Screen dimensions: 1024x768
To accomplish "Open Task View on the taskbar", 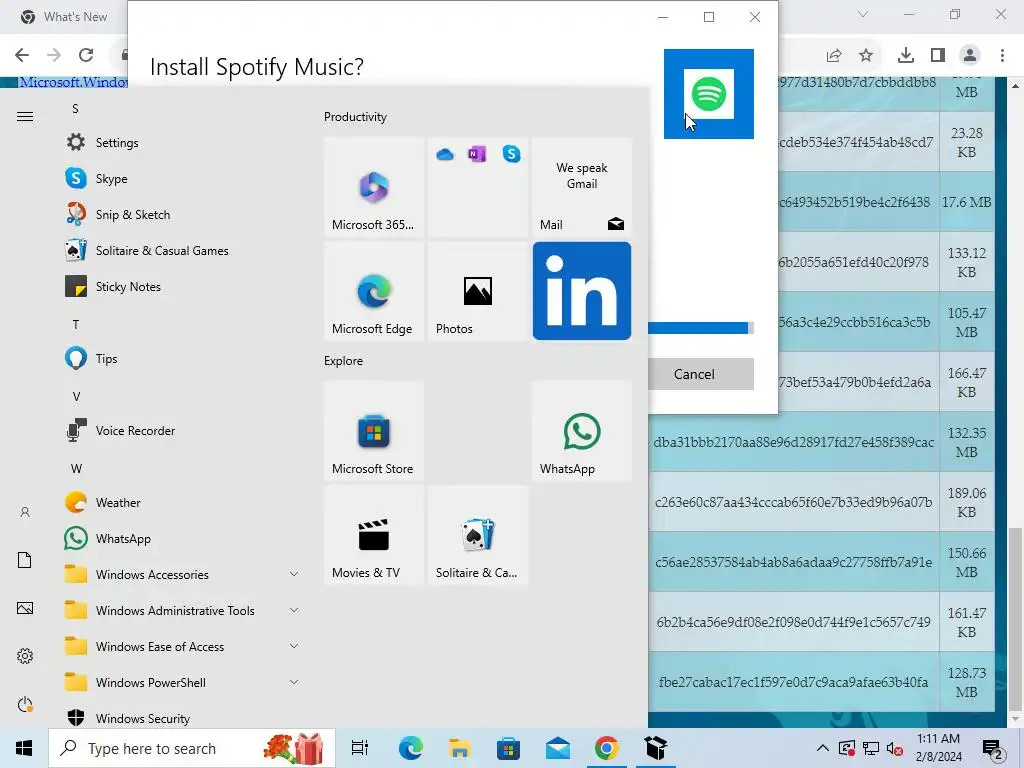I will point(360,748).
